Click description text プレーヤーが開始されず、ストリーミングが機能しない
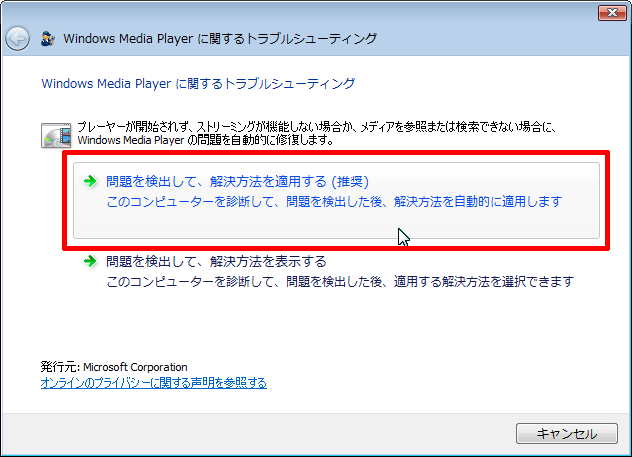The height and width of the screenshot is (457, 632). 316,133
